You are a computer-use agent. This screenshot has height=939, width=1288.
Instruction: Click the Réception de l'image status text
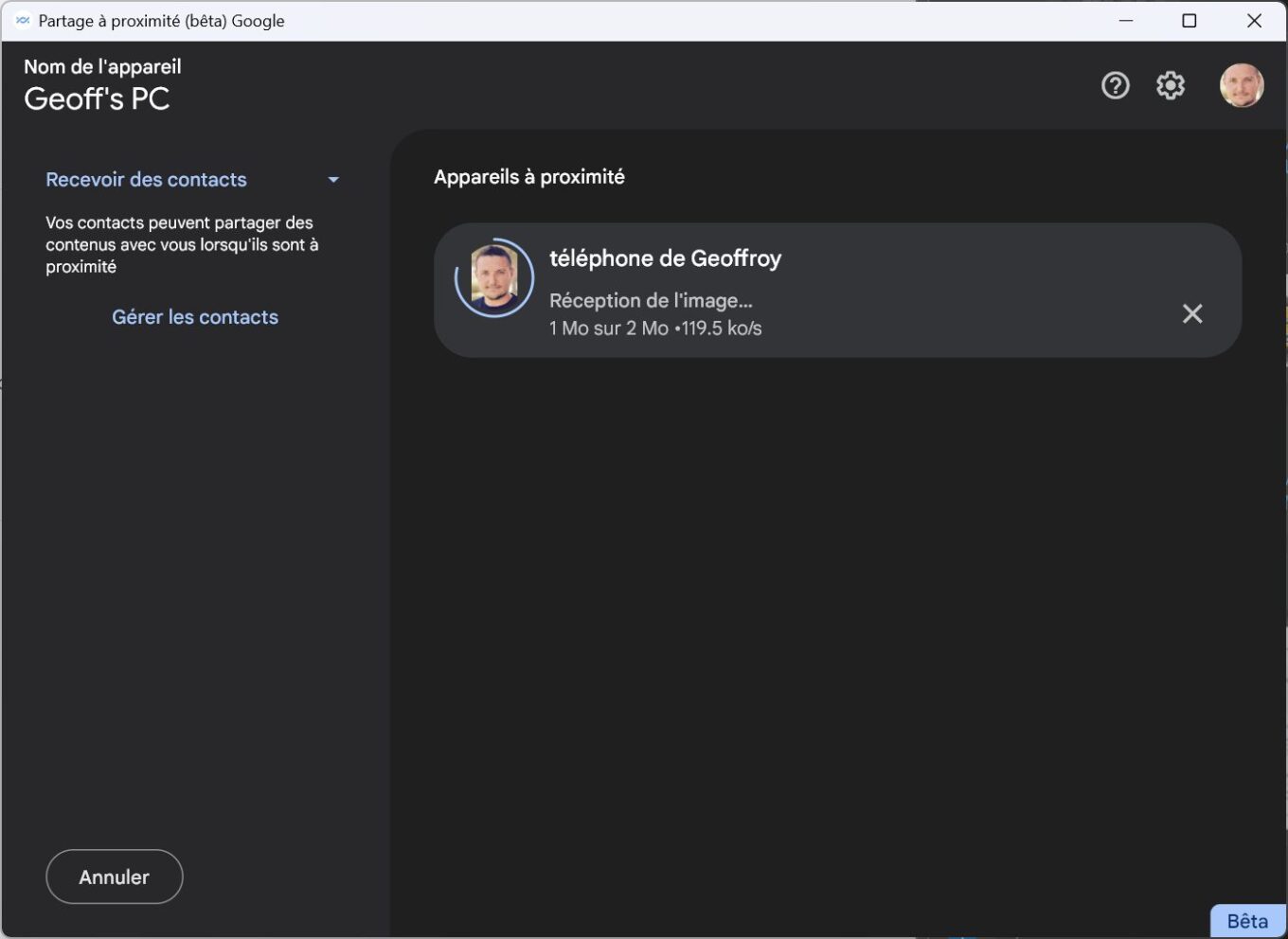[651, 301]
